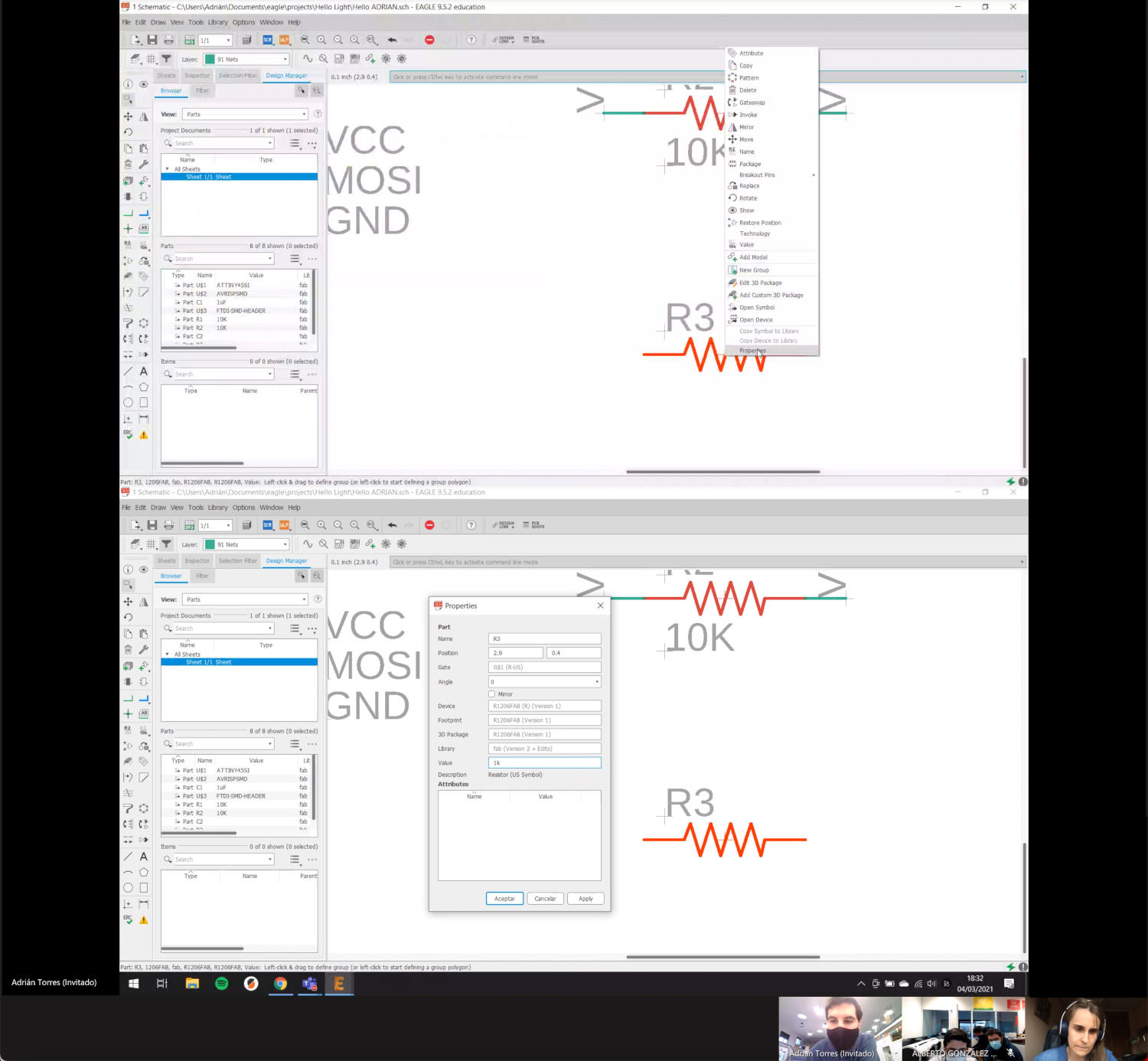Toggle the filter funnel icon in the upper window's toolbar
The image size is (1148, 1061).
166,59
